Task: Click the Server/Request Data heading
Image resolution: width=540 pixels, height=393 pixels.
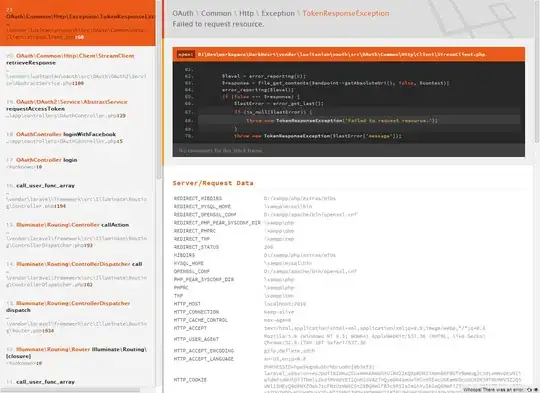Action: (x=213, y=183)
